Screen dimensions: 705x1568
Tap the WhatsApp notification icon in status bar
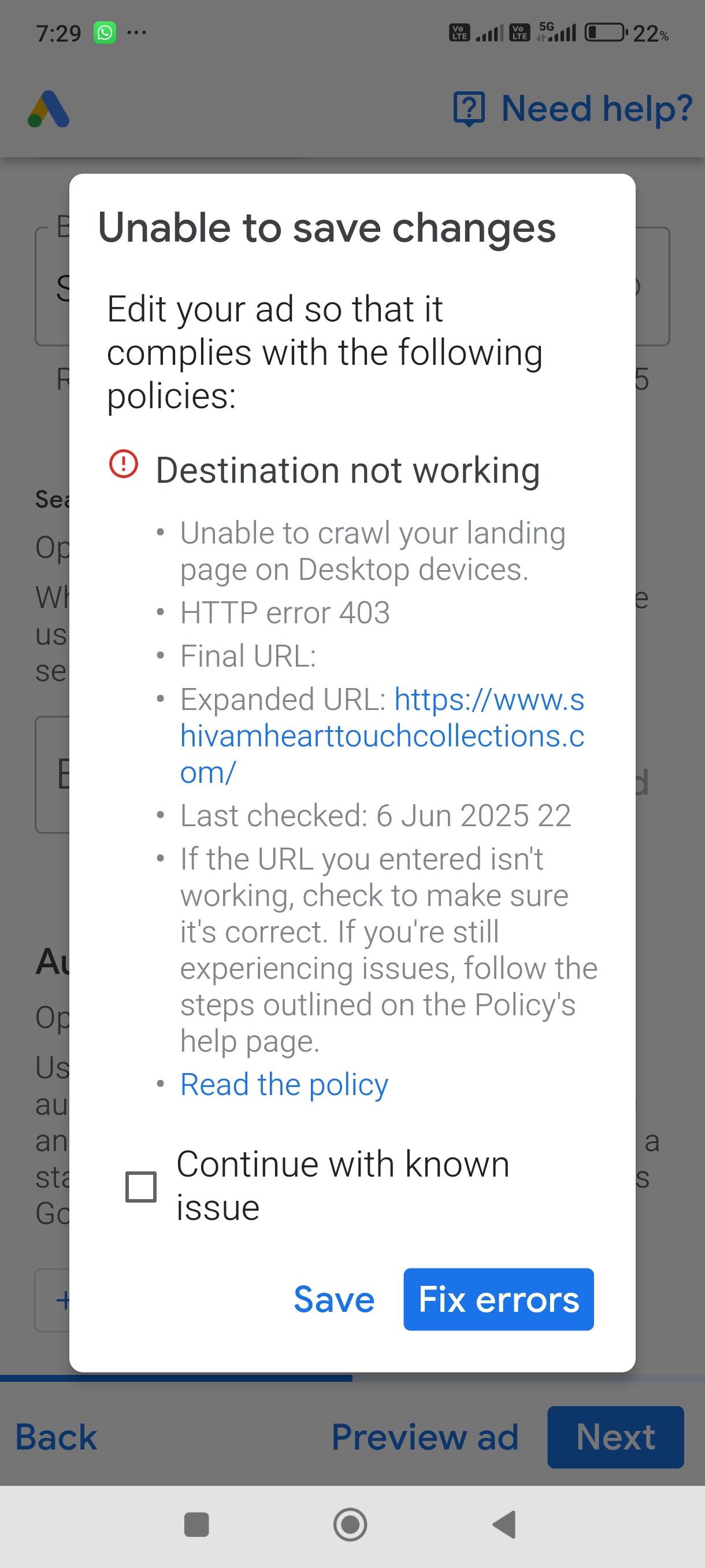(x=105, y=32)
